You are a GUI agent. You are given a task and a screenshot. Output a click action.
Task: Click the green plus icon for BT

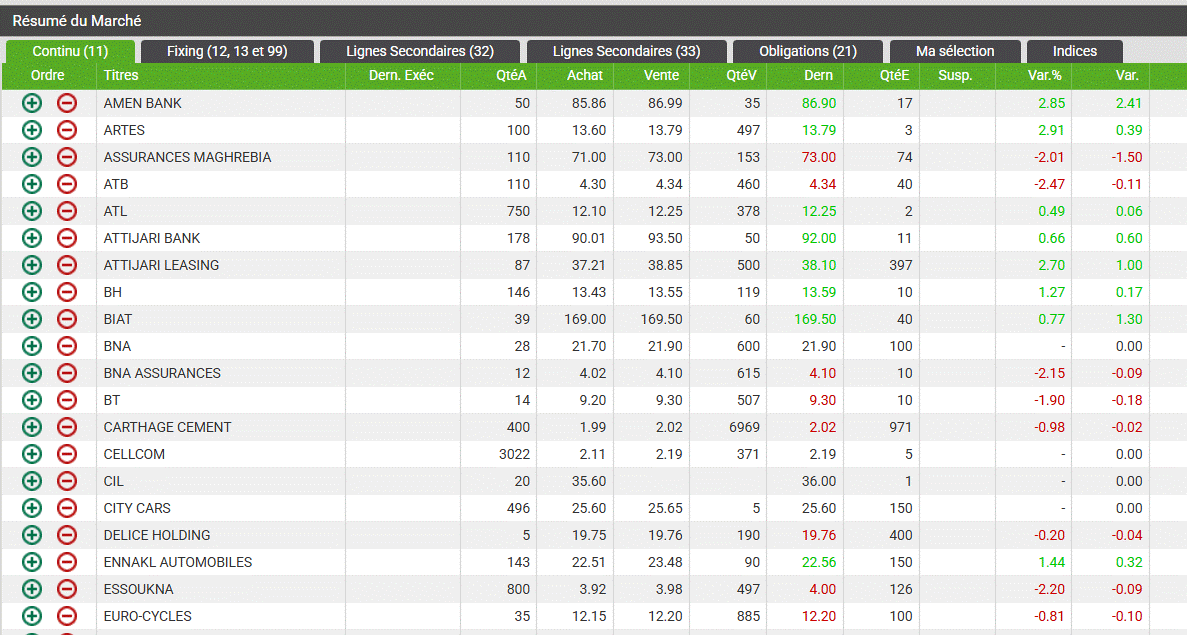(32, 400)
